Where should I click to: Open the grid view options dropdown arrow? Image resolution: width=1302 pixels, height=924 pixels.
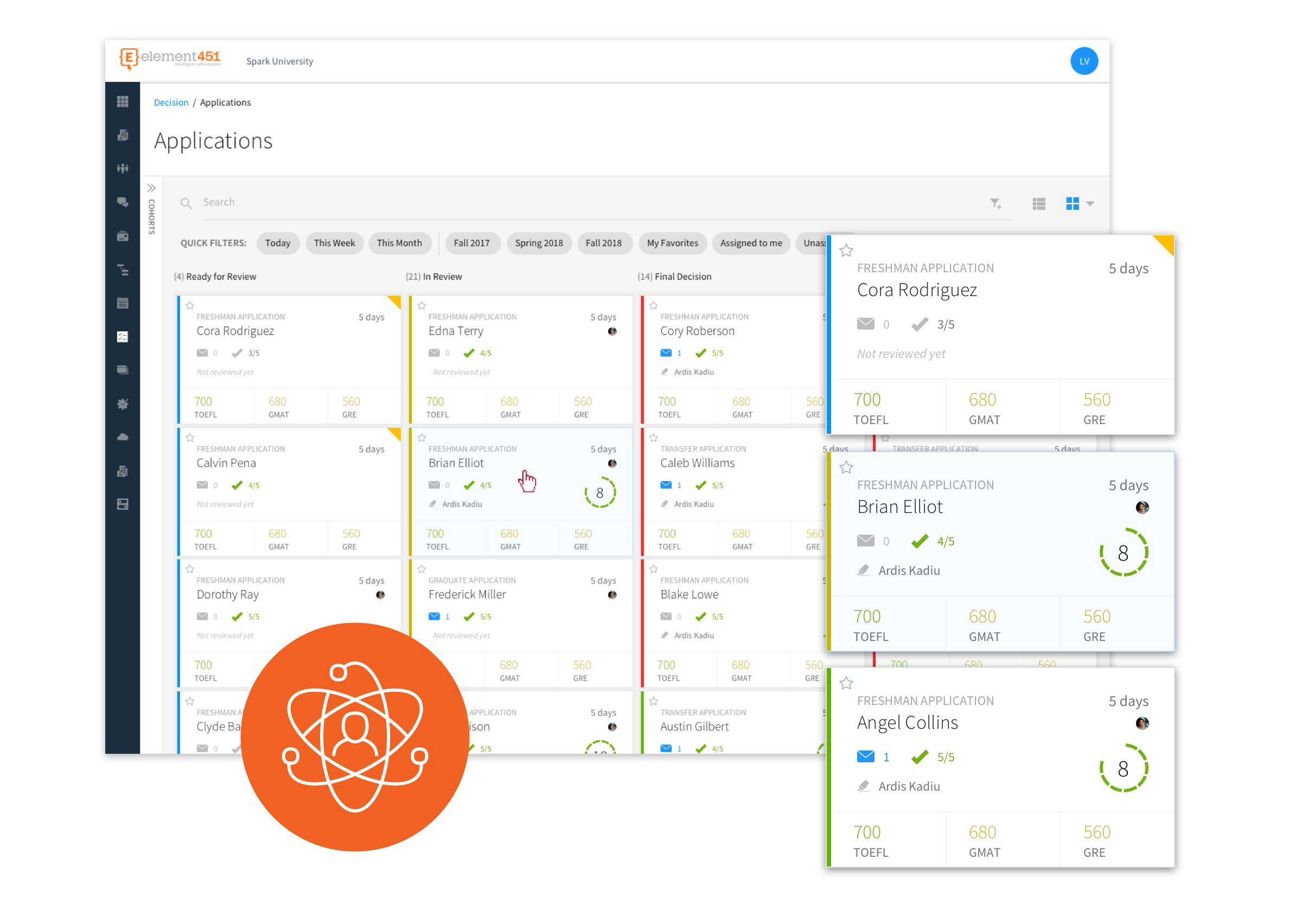click(x=1090, y=203)
